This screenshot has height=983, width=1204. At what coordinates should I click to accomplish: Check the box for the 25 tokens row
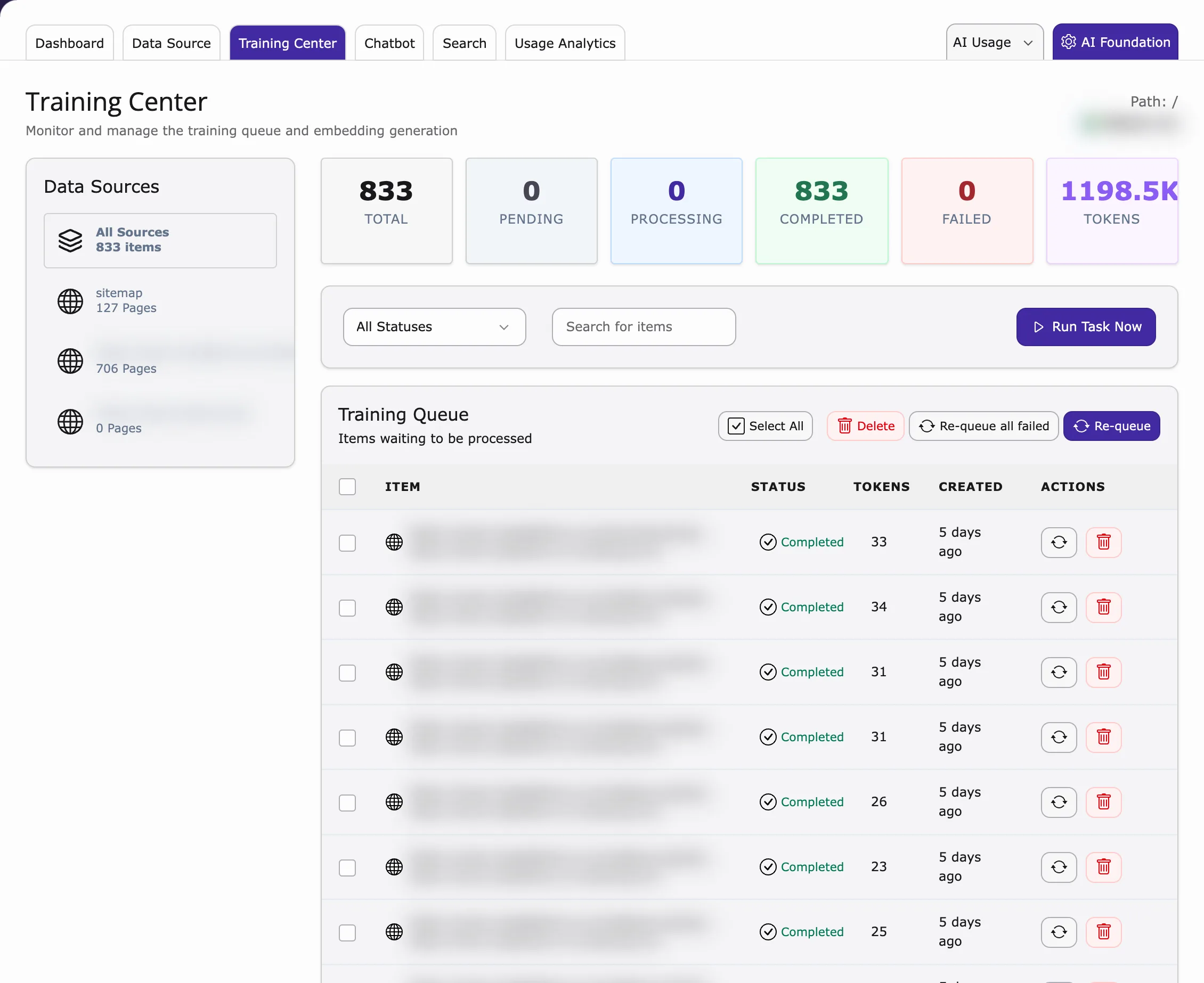347,932
